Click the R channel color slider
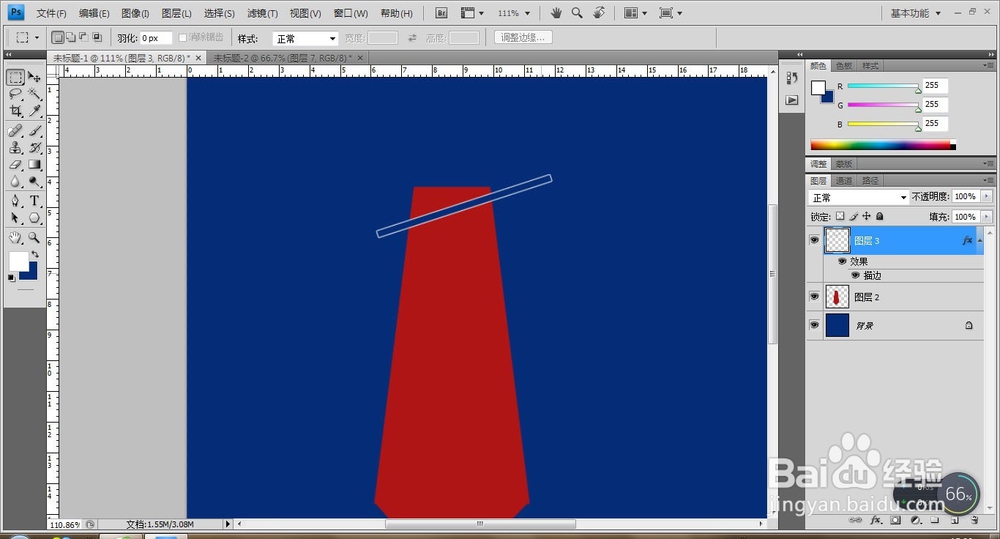 884,86
